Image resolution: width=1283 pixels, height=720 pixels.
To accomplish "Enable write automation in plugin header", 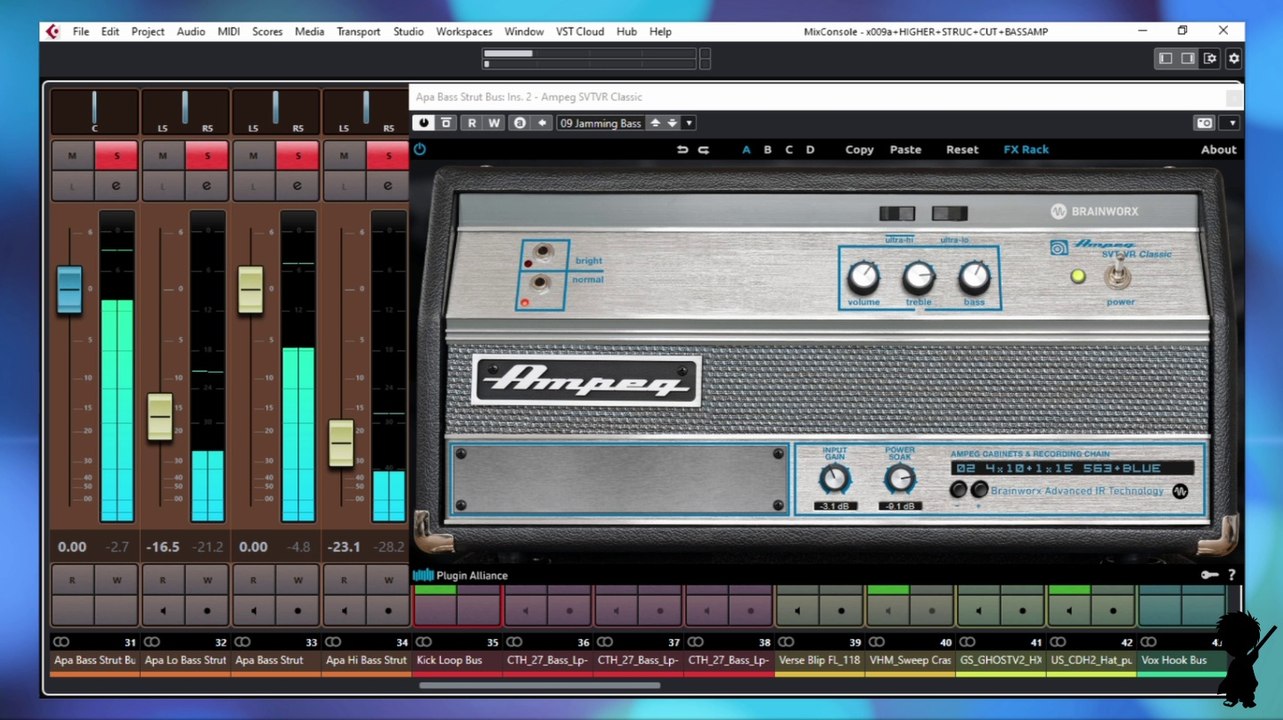I will pyautogui.click(x=495, y=123).
